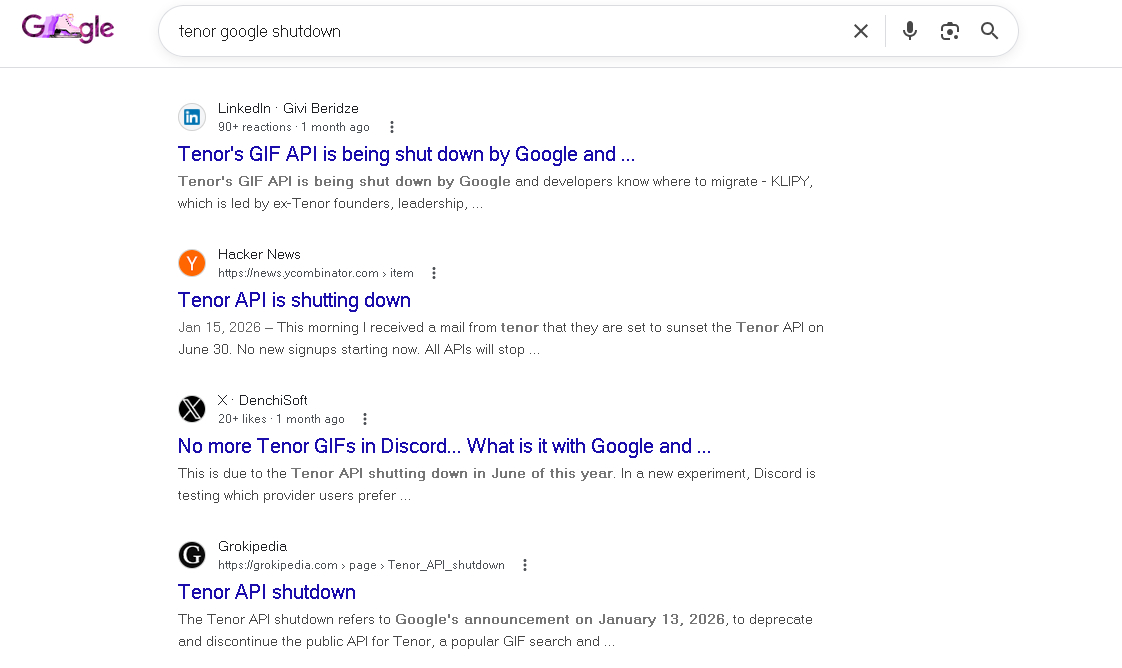Click the Google doodle logo
The width and height of the screenshot is (1122, 668).
[68, 28]
